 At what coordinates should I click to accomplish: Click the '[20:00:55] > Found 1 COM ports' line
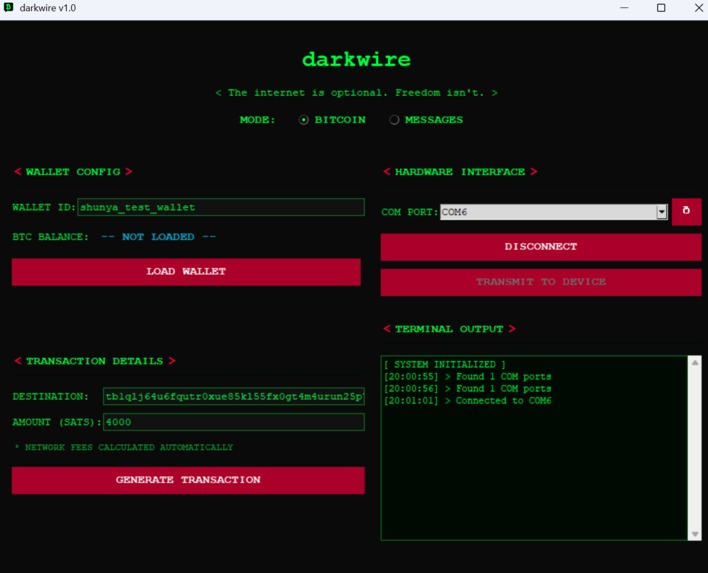pyautogui.click(x=467, y=377)
